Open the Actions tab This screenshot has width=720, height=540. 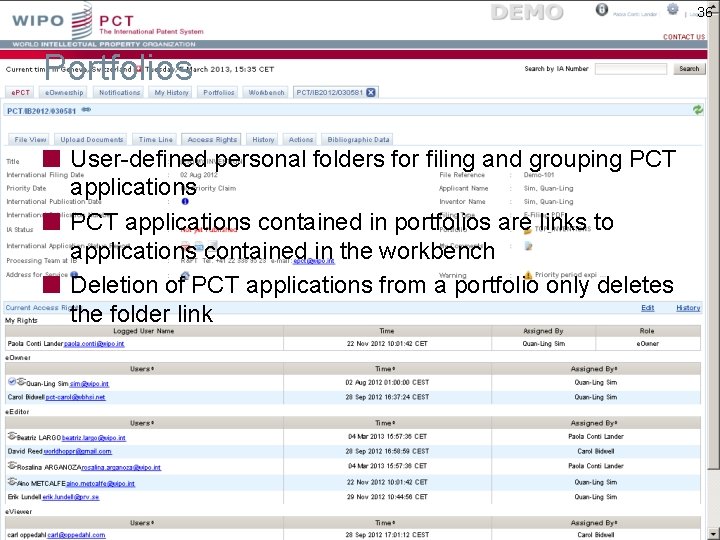coord(301,139)
